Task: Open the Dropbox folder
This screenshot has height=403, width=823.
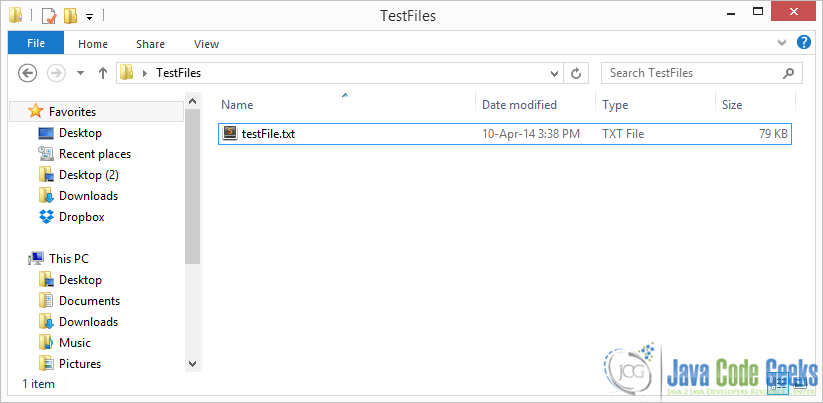Action: pos(81,217)
